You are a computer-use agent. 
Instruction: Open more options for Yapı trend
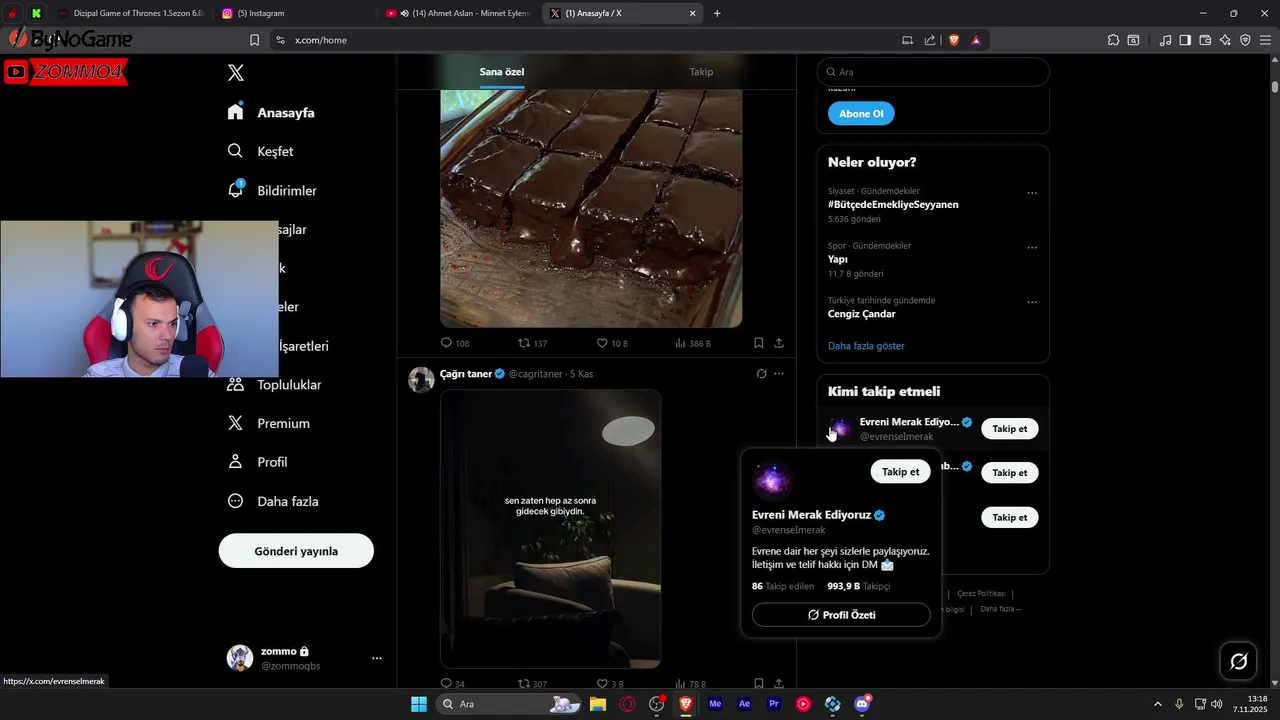pos(1032,247)
